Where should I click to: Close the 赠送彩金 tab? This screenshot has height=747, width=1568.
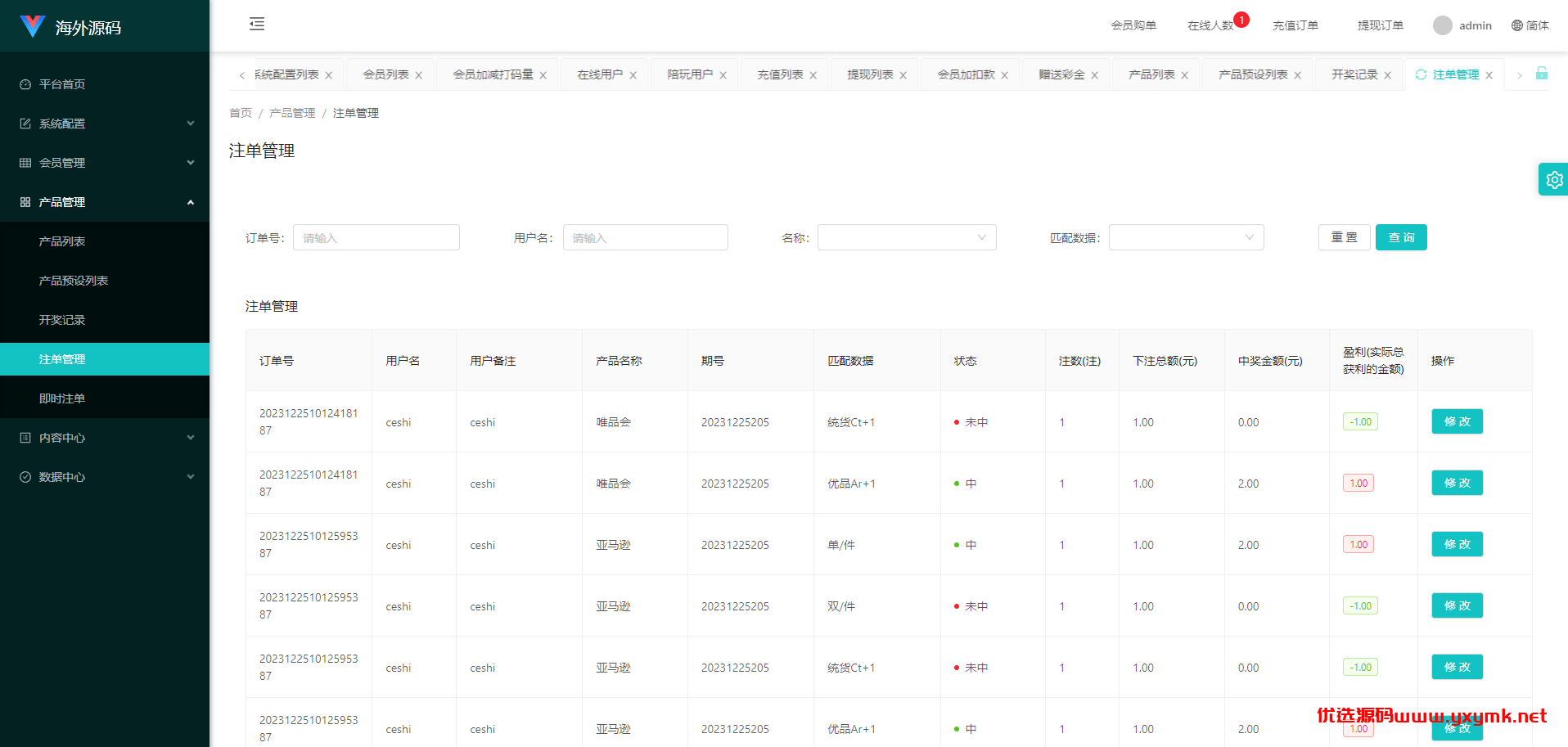pyautogui.click(x=1095, y=75)
